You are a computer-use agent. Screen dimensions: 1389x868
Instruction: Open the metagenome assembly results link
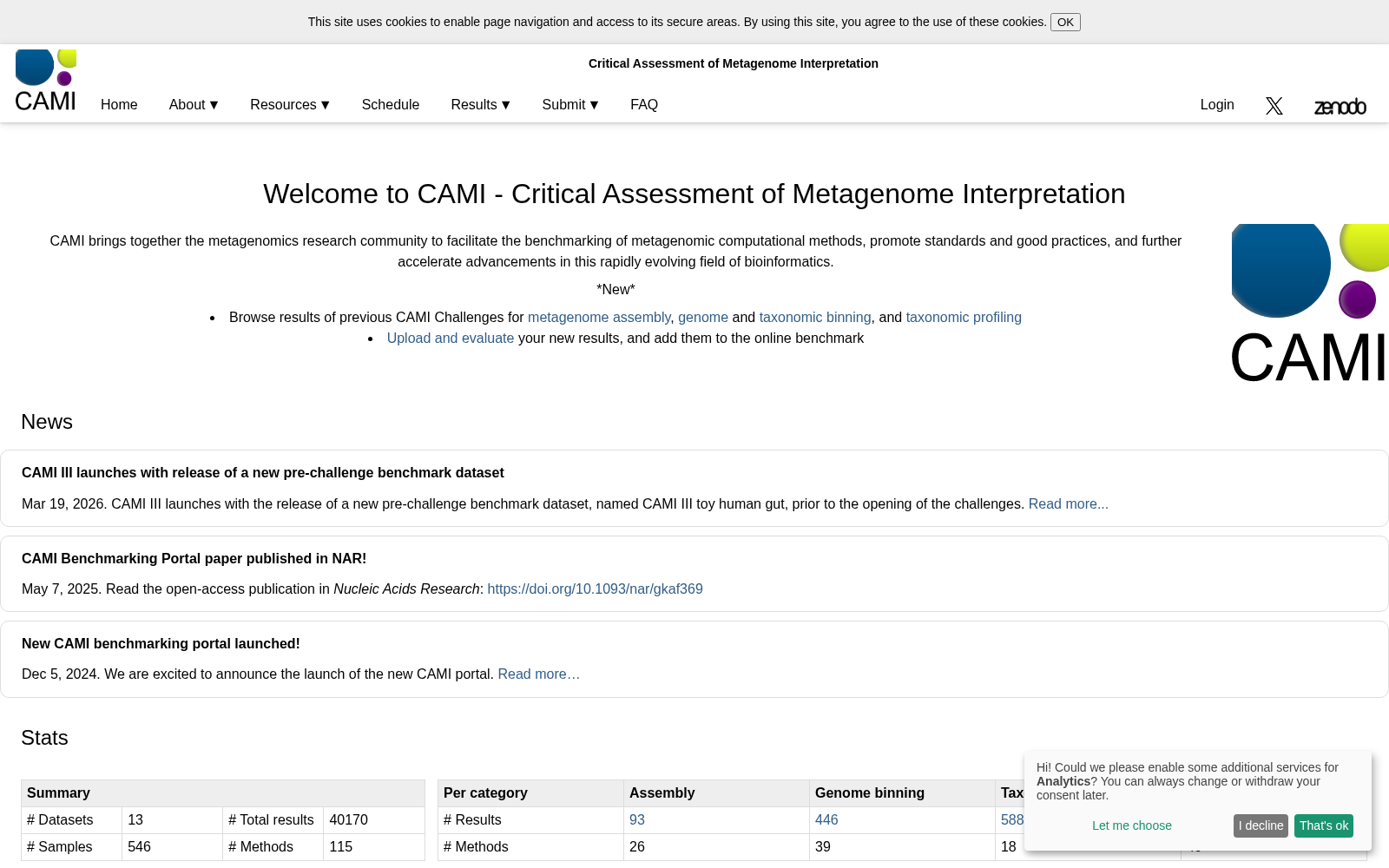[x=599, y=318]
